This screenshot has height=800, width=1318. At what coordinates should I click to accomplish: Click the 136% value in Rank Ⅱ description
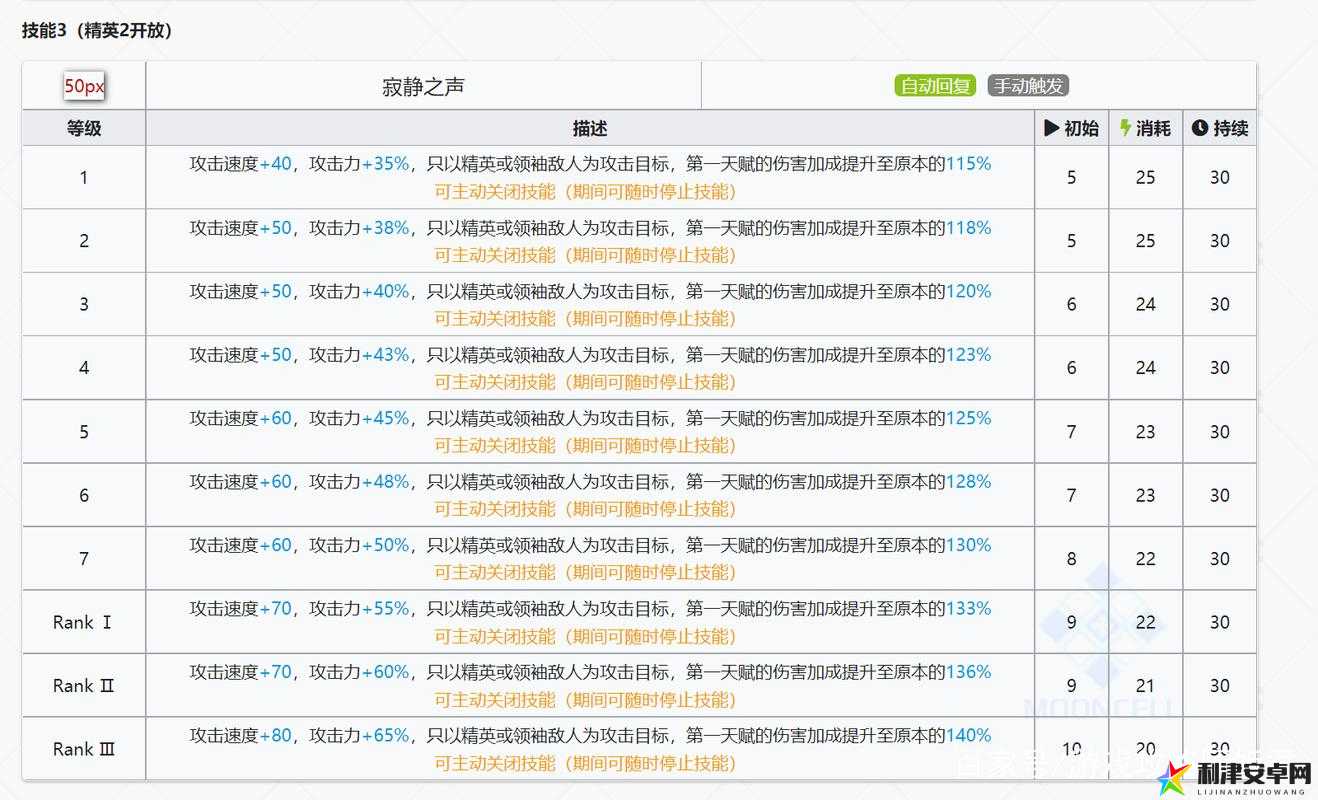pyautogui.click(x=968, y=672)
